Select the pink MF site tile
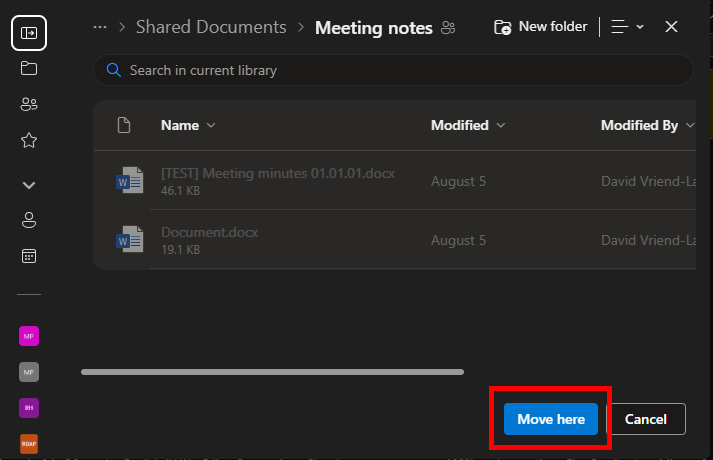 coord(28,336)
